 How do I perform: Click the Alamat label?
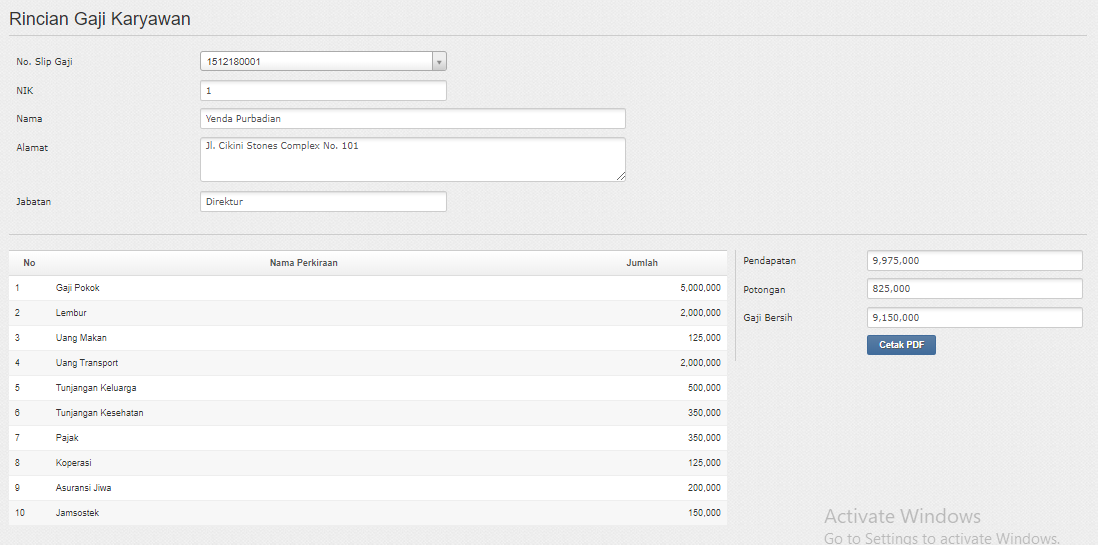pyautogui.click(x=32, y=148)
